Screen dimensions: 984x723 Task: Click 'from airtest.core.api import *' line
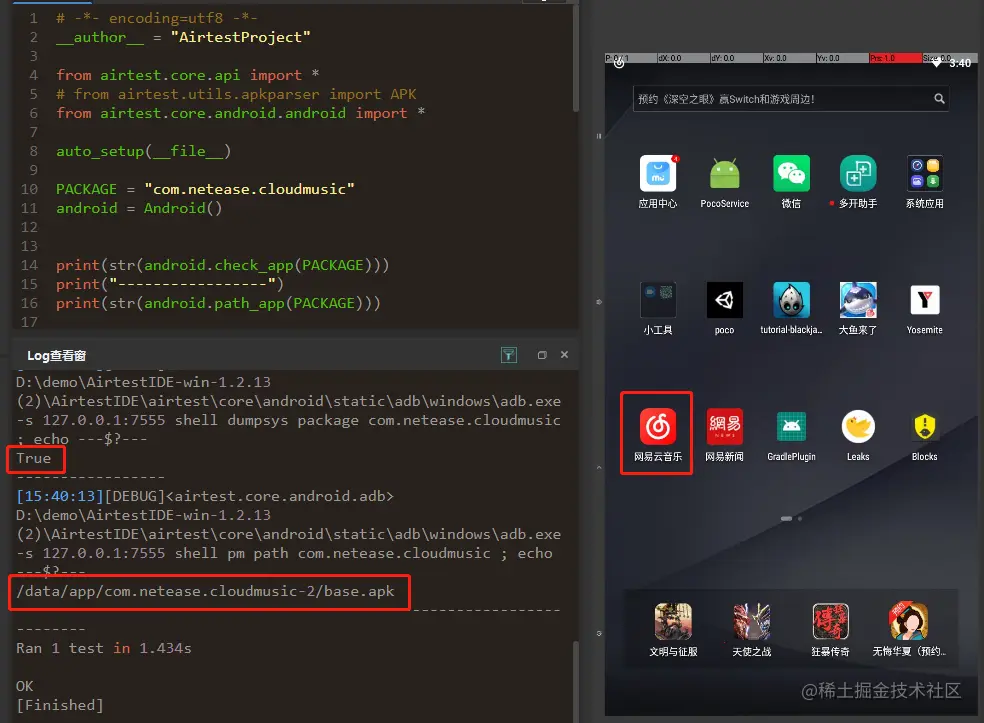[188, 75]
